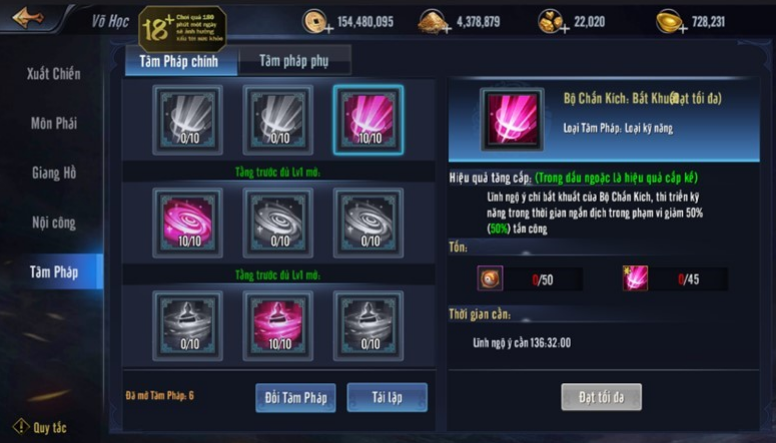Click the Đạt tối đa button
This screenshot has height=443, width=776.
point(601,397)
